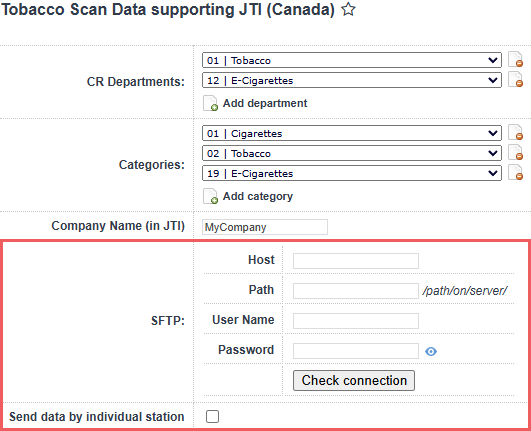Remove the 12 | E-Cigarettes department row
This screenshot has height=431, width=531.
[515, 80]
